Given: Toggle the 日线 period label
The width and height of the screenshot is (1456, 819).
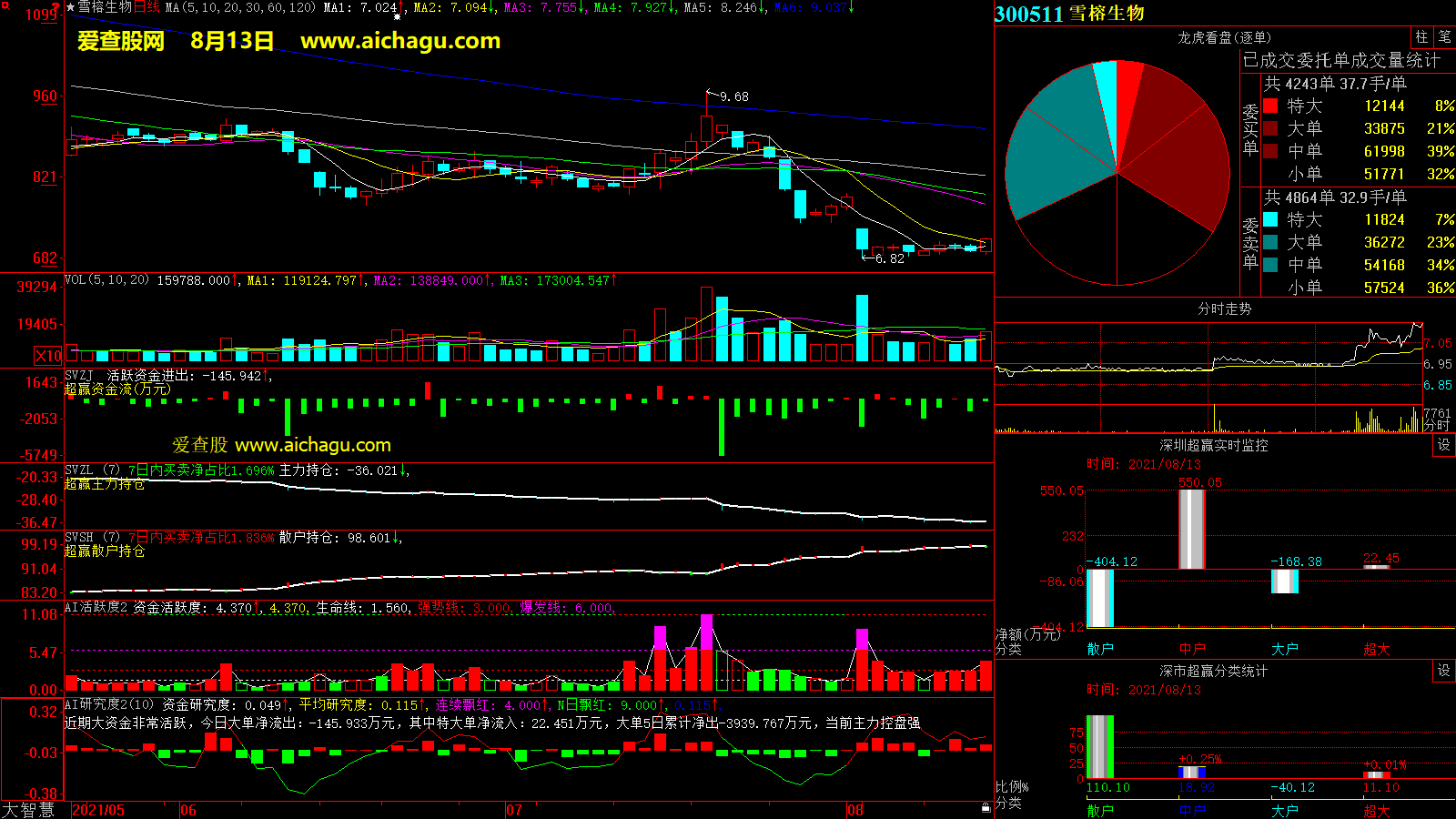Looking at the screenshot, I should [147, 7].
